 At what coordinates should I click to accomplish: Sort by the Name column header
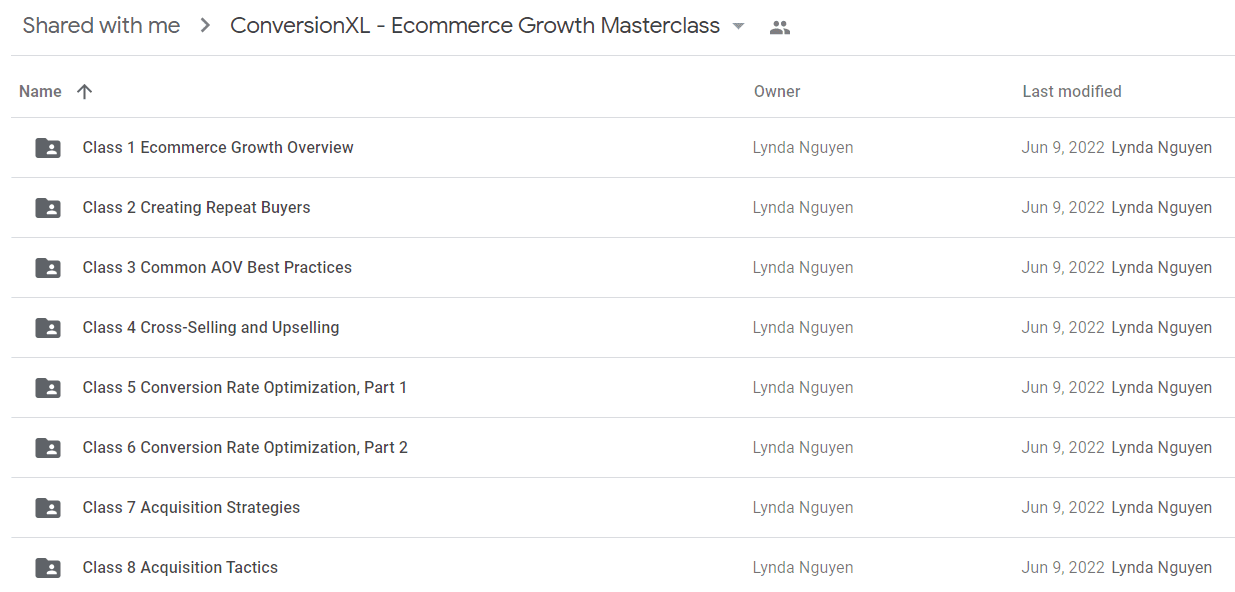pyautogui.click(x=40, y=92)
